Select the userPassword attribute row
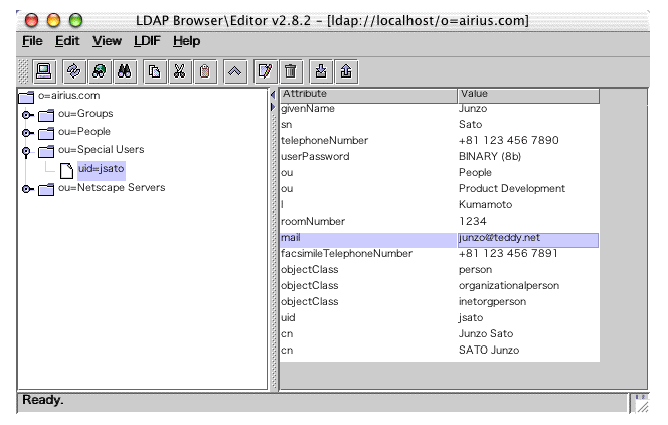 [440, 156]
